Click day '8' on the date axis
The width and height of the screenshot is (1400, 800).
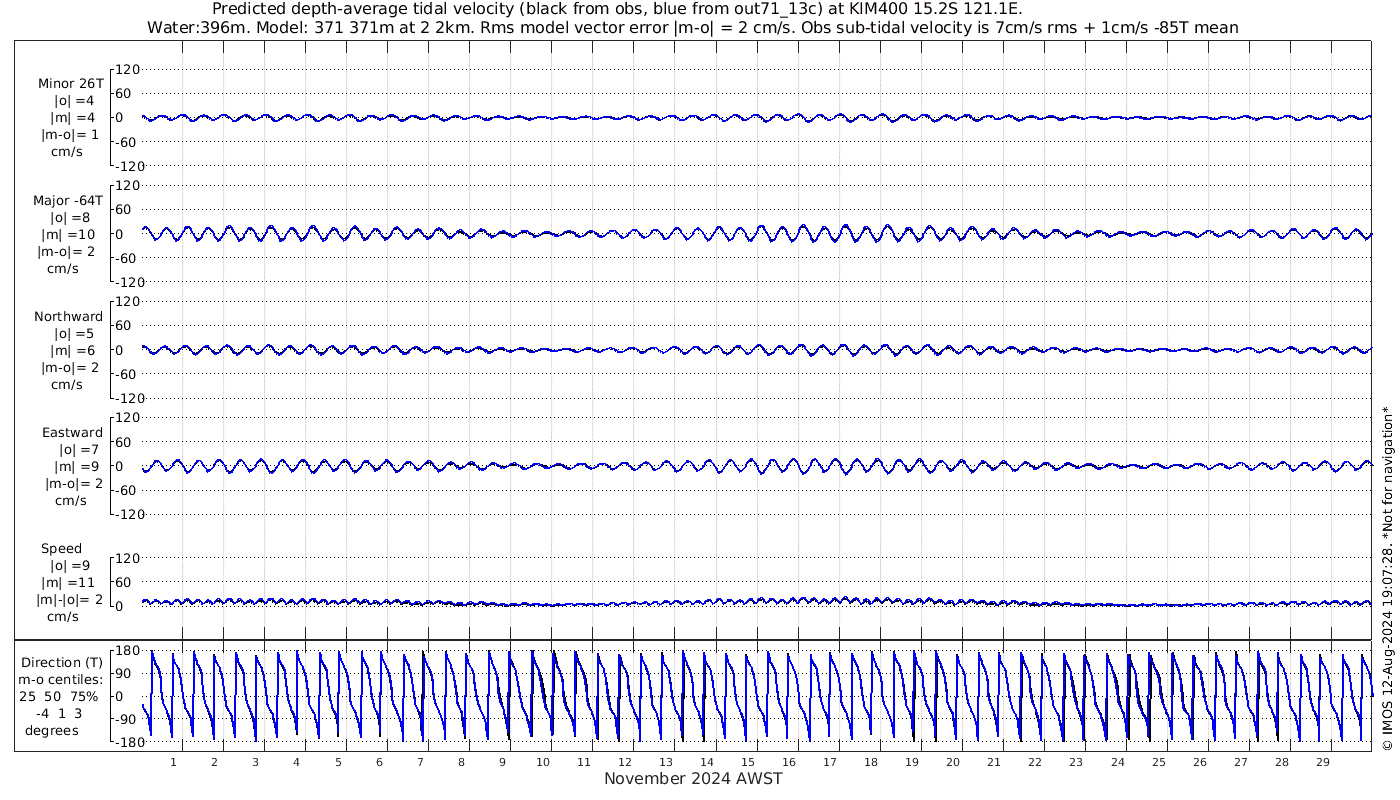461,762
